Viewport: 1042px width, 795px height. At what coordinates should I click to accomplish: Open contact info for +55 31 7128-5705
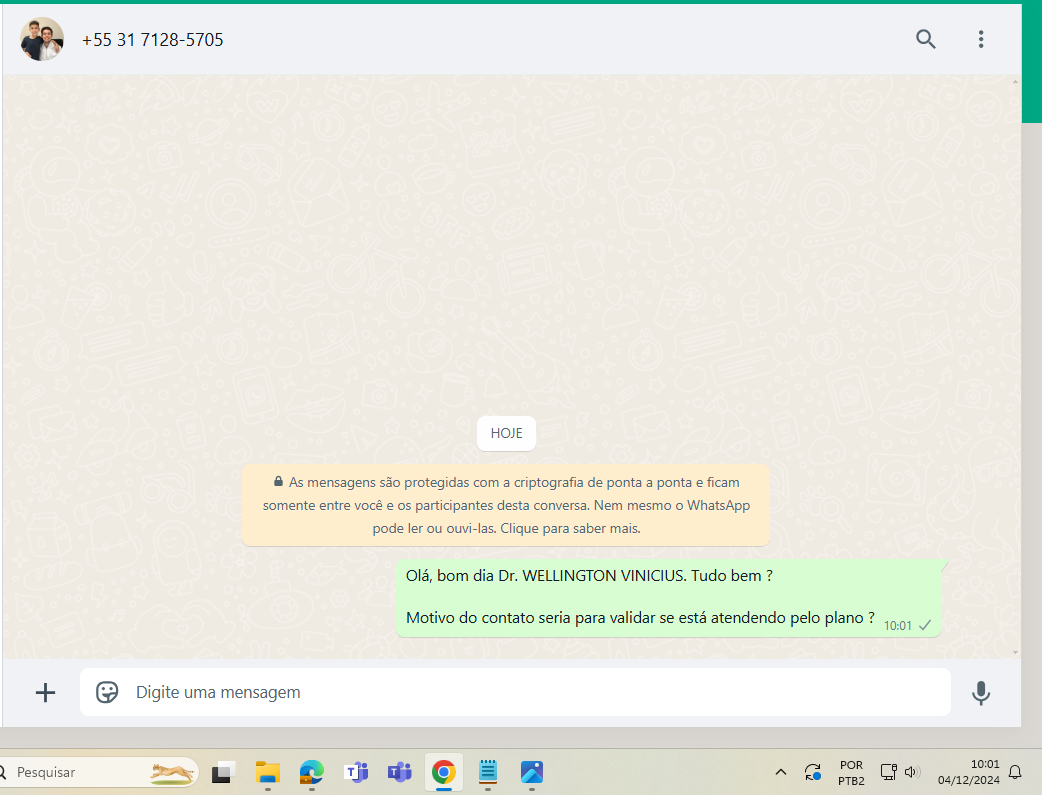152,40
